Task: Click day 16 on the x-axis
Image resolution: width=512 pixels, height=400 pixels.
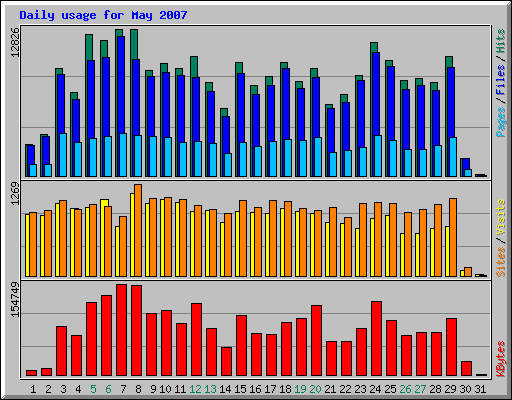Action: coord(255,389)
